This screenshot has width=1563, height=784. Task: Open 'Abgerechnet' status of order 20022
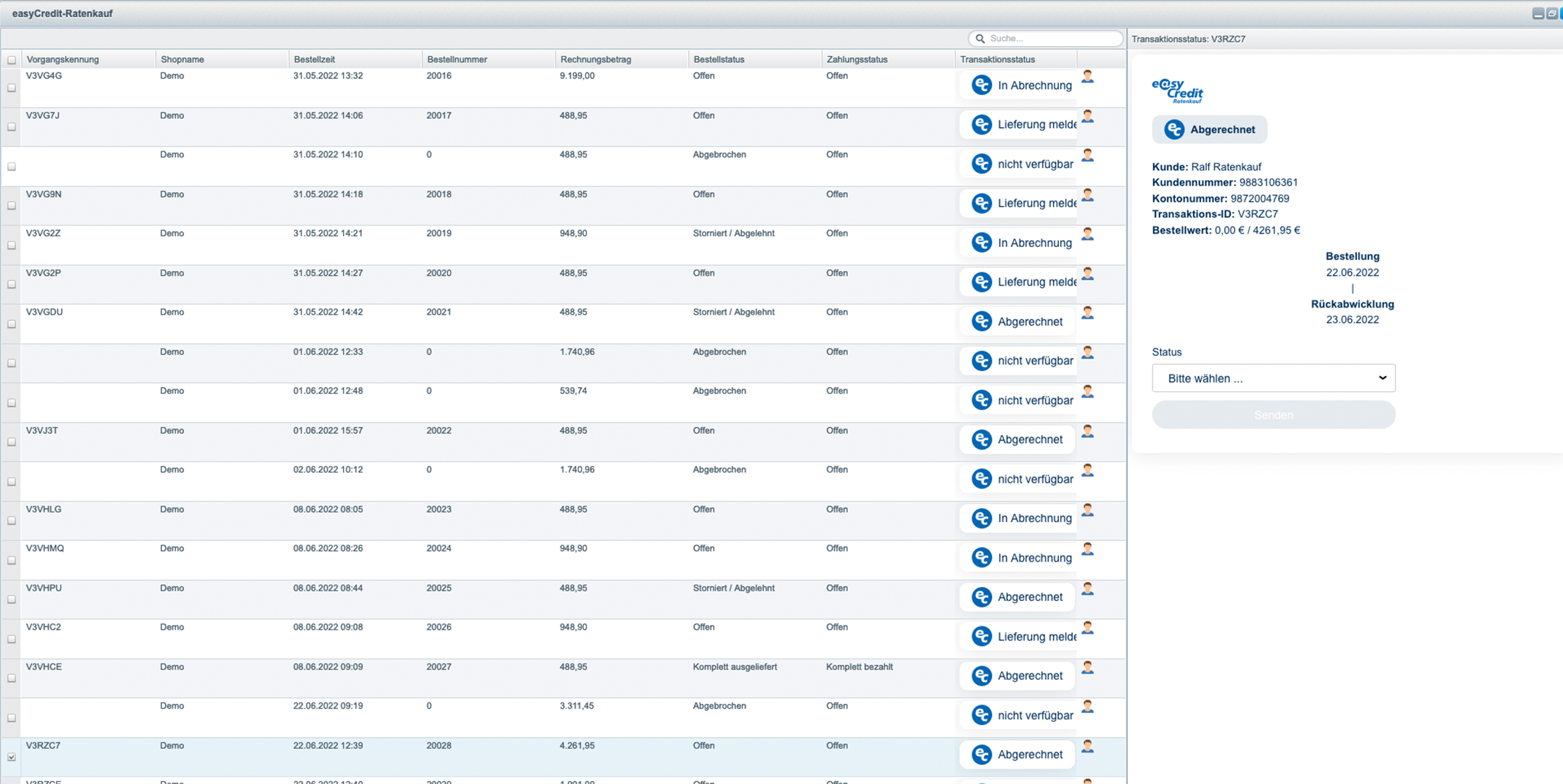click(x=1017, y=439)
